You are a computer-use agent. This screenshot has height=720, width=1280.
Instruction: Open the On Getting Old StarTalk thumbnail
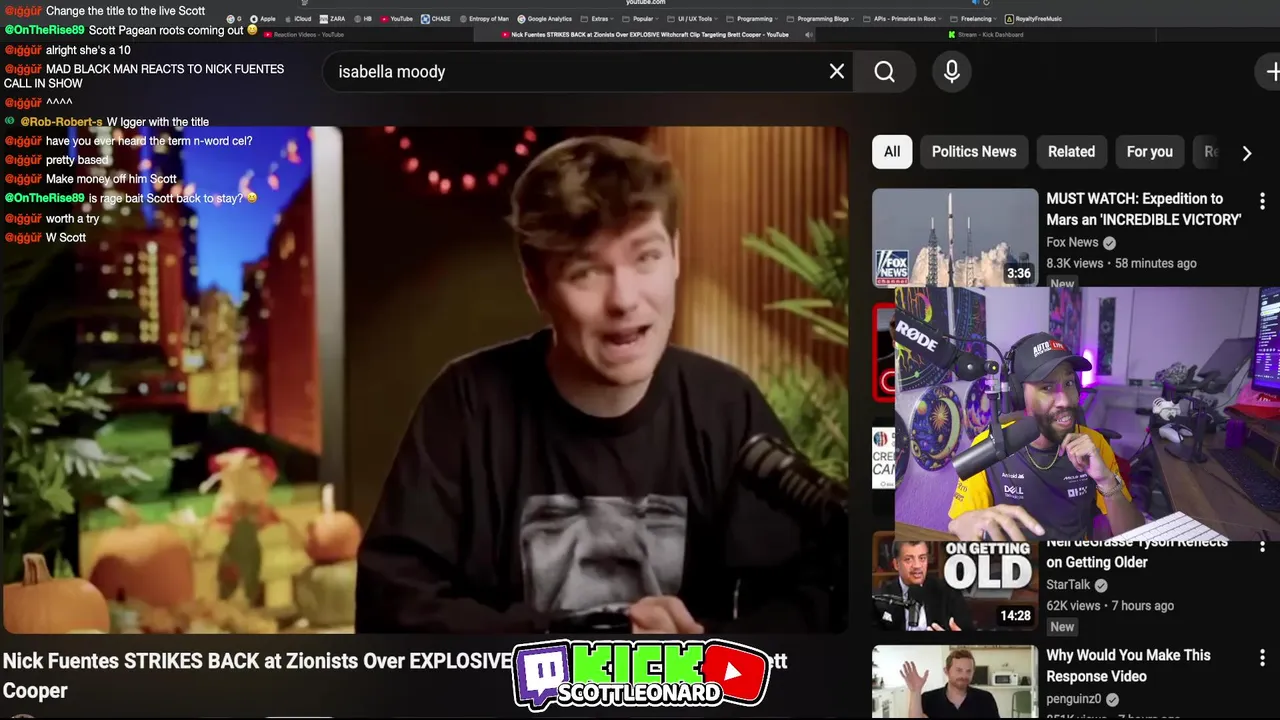(955, 583)
